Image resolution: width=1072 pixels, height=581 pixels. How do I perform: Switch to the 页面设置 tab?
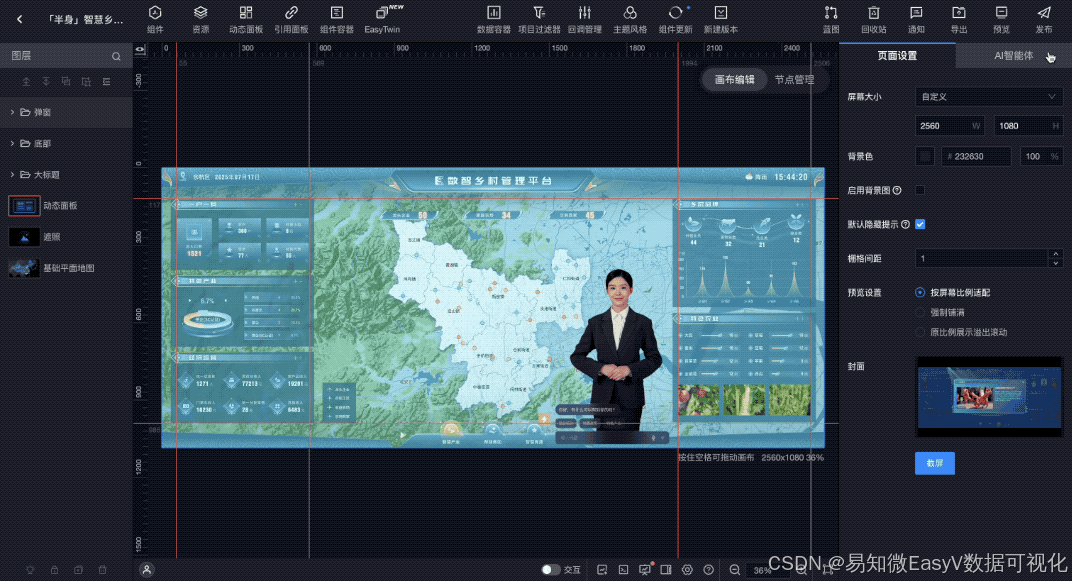[x=897, y=56]
